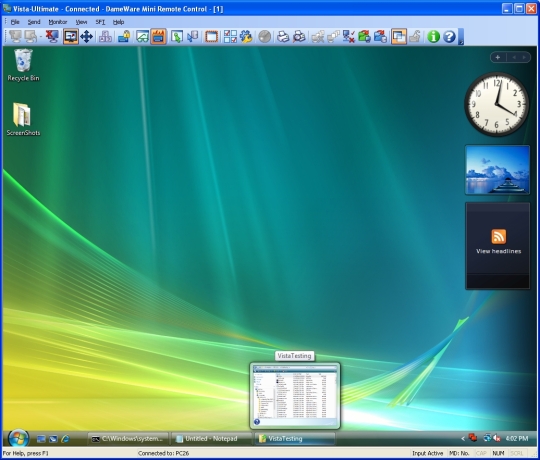Click the purple network boxes toolbar icon
The width and height of the screenshot is (540, 460).
click(x=105, y=36)
